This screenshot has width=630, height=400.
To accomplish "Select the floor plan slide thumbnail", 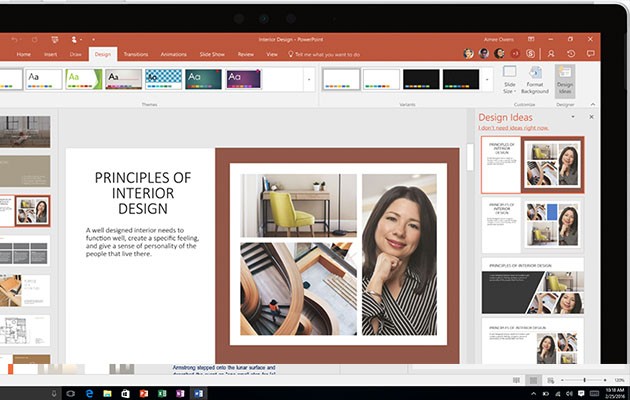I will click(25, 330).
